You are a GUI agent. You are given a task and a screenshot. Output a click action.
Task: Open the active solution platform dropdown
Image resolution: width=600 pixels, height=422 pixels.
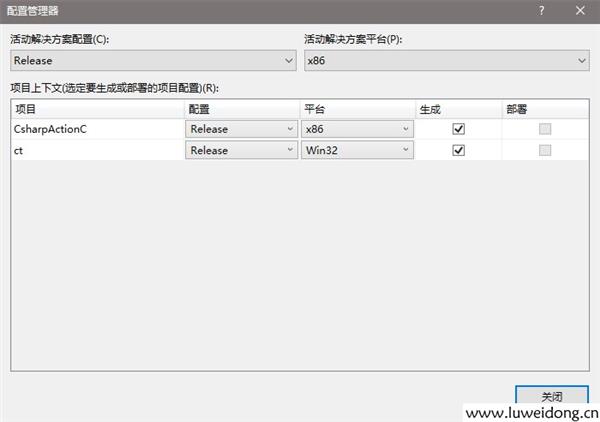pyautogui.click(x=446, y=61)
